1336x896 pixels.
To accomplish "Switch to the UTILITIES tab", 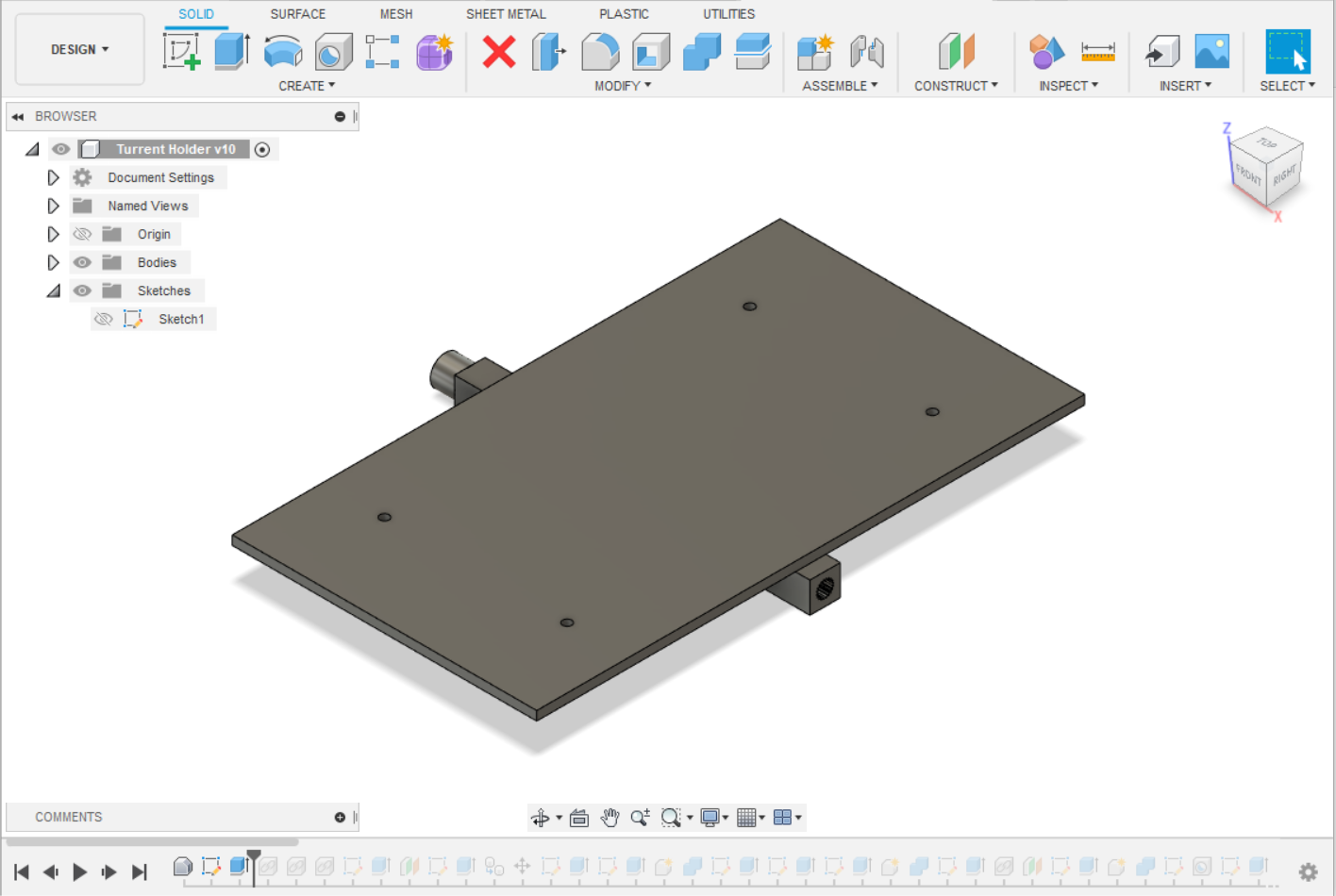I will coord(728,14).
